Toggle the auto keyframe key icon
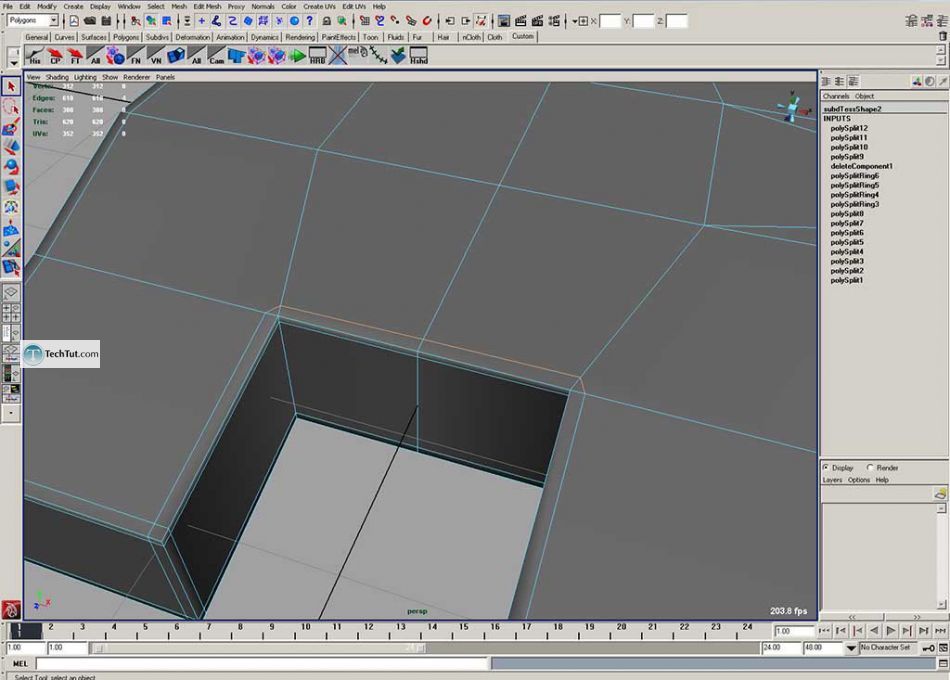950x680 pixels. pos(928,648)
